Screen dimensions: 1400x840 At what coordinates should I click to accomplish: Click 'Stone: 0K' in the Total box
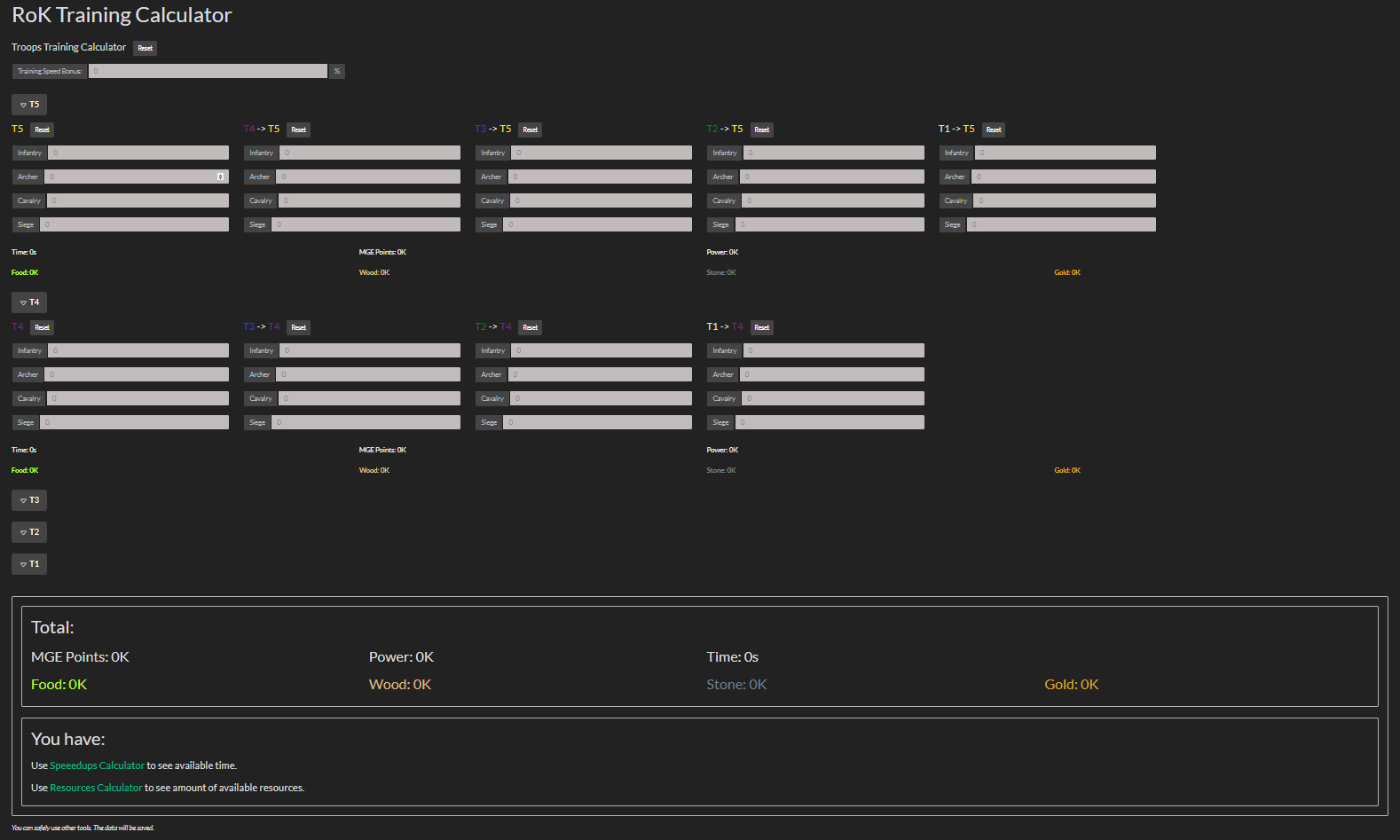pos(736,685)
